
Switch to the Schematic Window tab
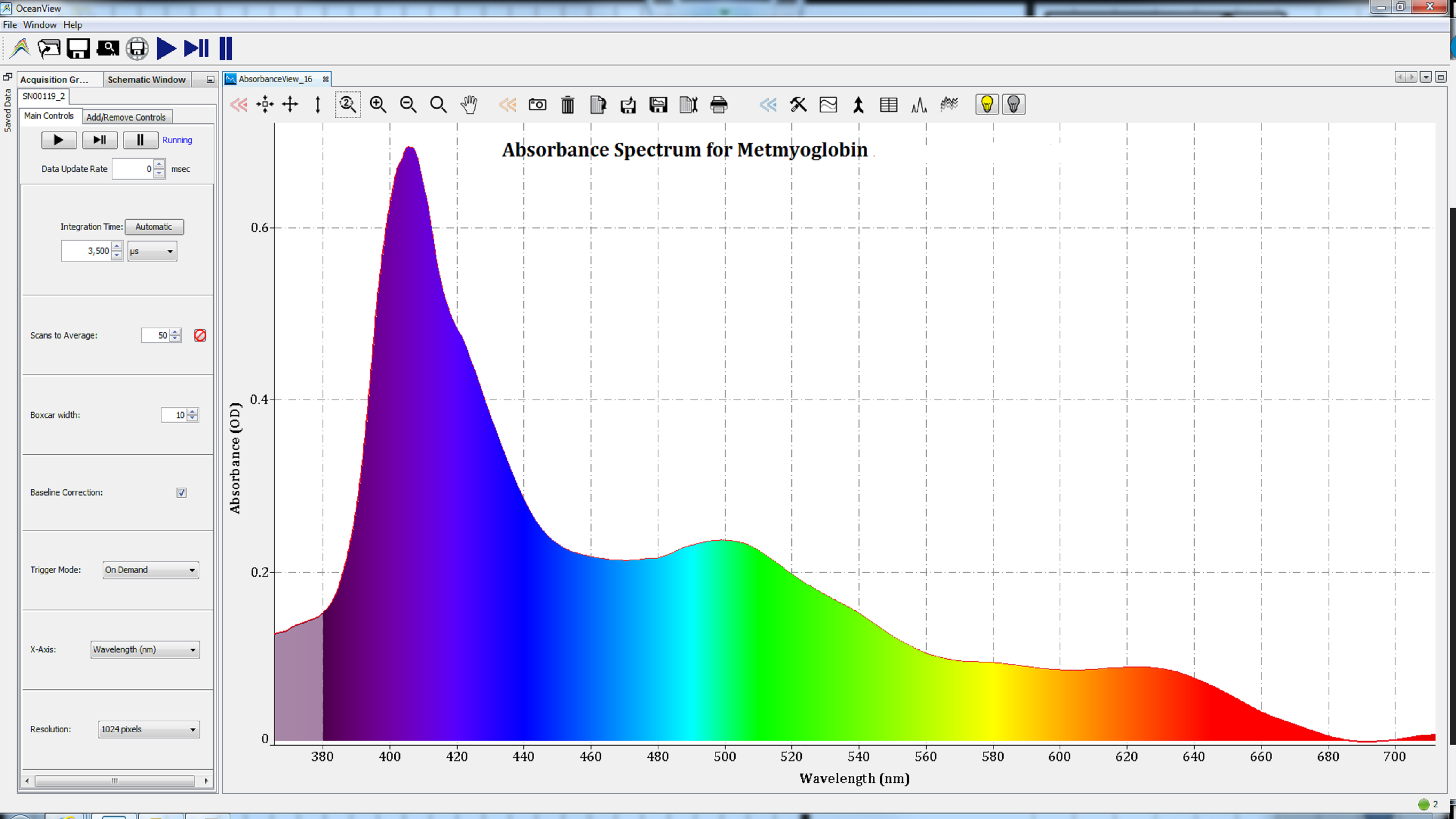click(x=147, y=80)
